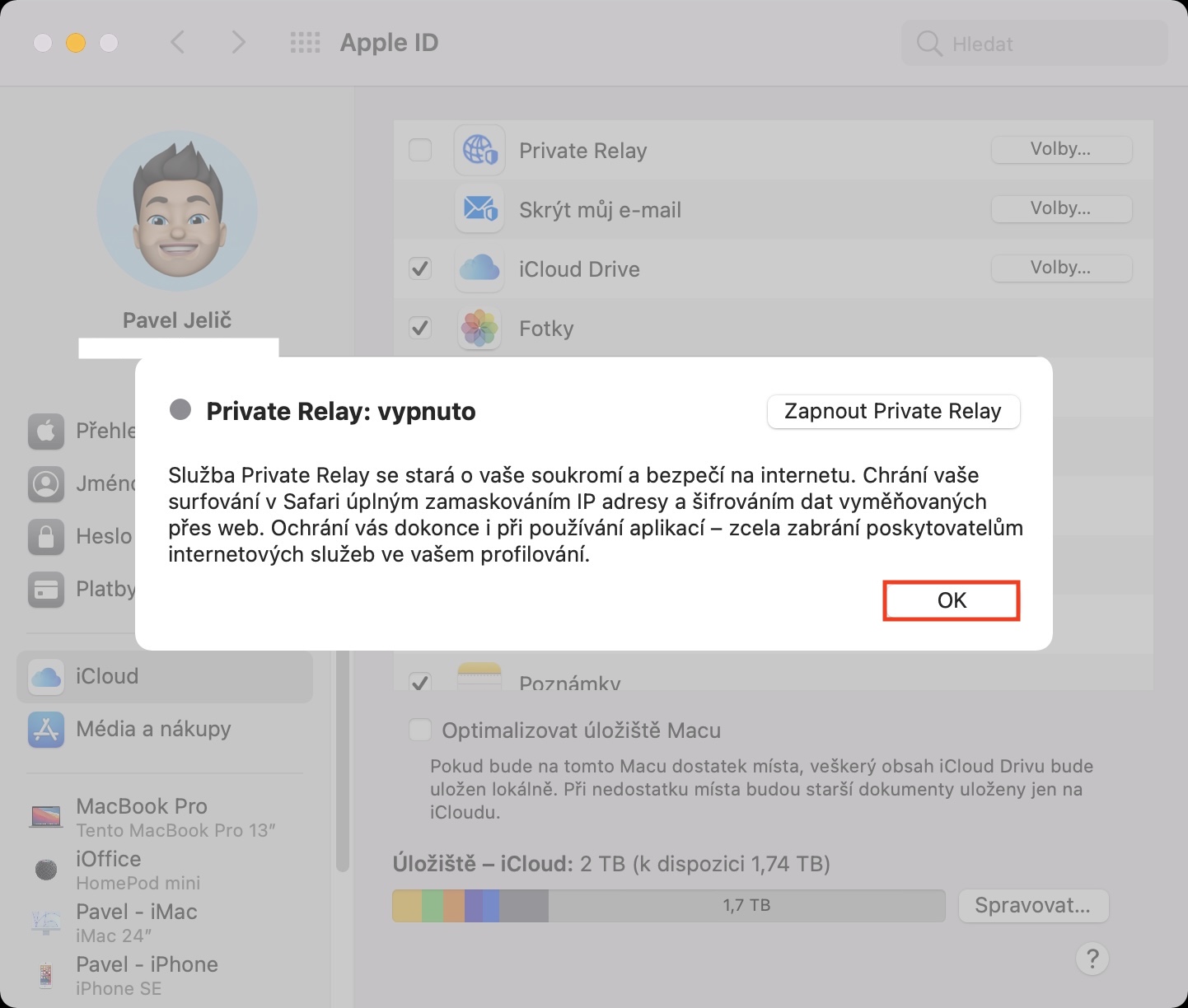This screenshot has height=1008, width=1188.
Task: Select Média a nákupy in sidebar
Action: 165,729
